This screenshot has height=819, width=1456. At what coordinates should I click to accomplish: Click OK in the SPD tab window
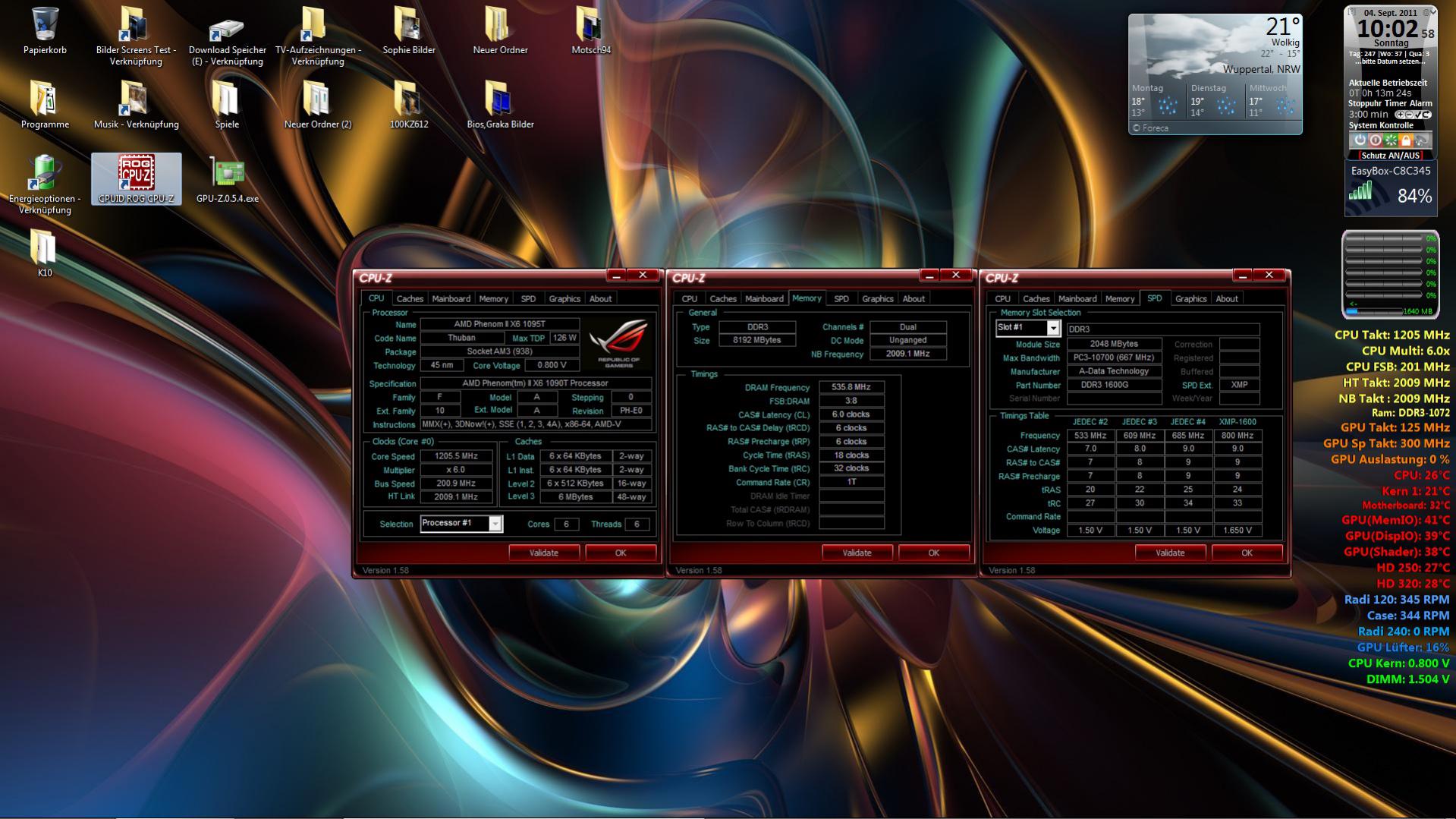point(1247,553)
